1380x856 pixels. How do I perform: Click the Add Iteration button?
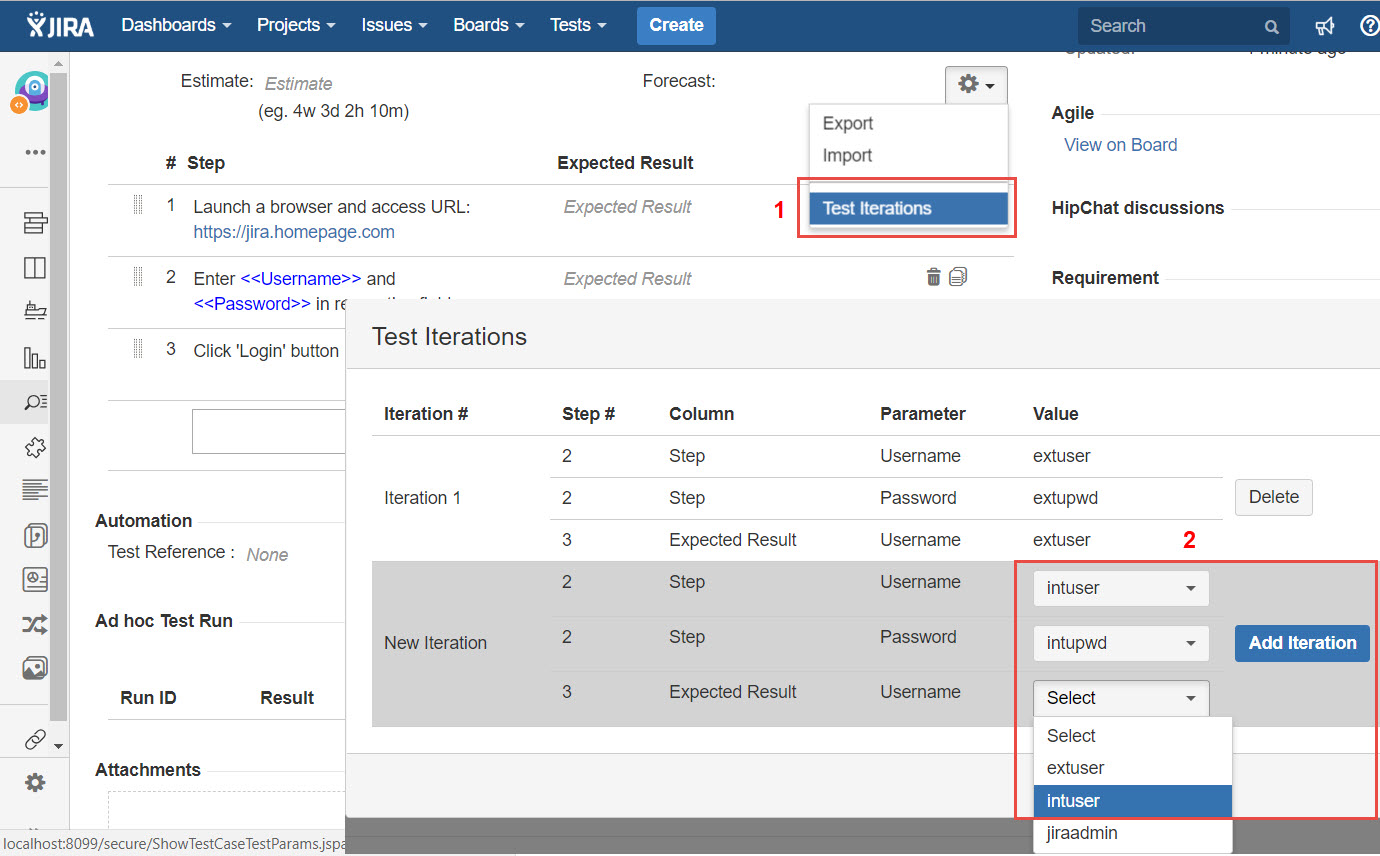(x=1301, y=643)
